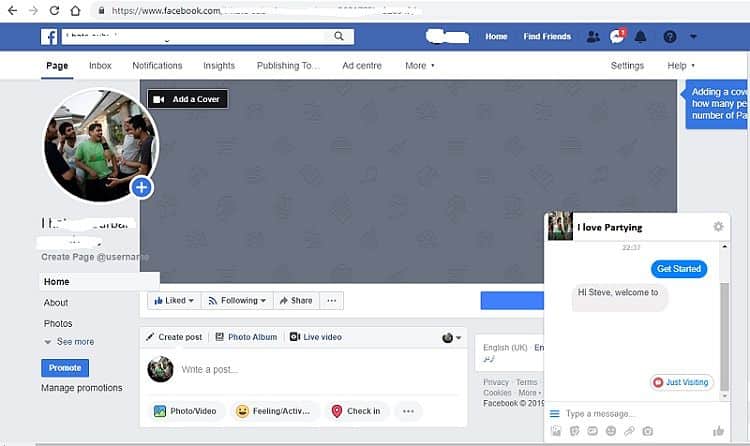Click the browser forward arrow
This screenshot has height=446, width=750.
pyautogui.click(x=33, y=11)
